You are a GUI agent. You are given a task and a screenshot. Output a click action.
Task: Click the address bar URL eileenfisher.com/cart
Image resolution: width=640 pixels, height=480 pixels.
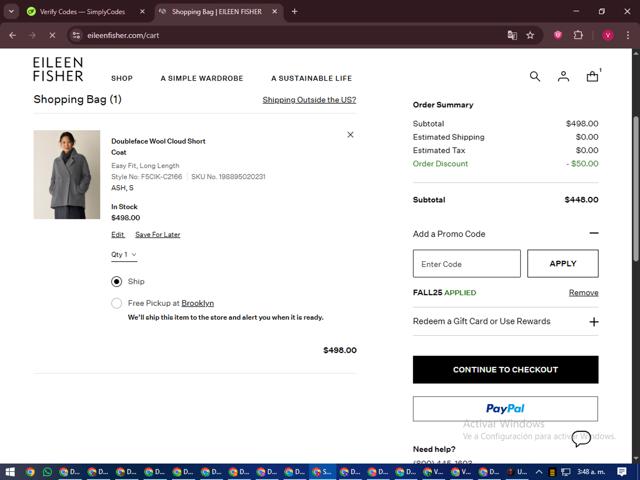click(x=123, y=36)
